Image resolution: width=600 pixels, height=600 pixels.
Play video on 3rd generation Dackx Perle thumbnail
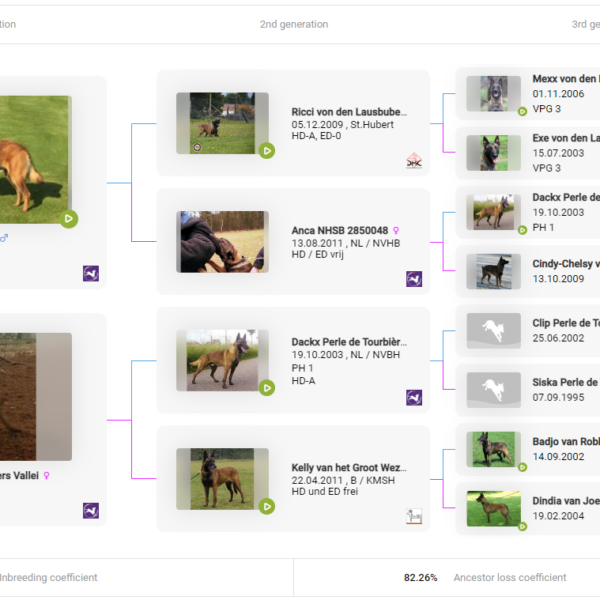(x=522, y=230)
